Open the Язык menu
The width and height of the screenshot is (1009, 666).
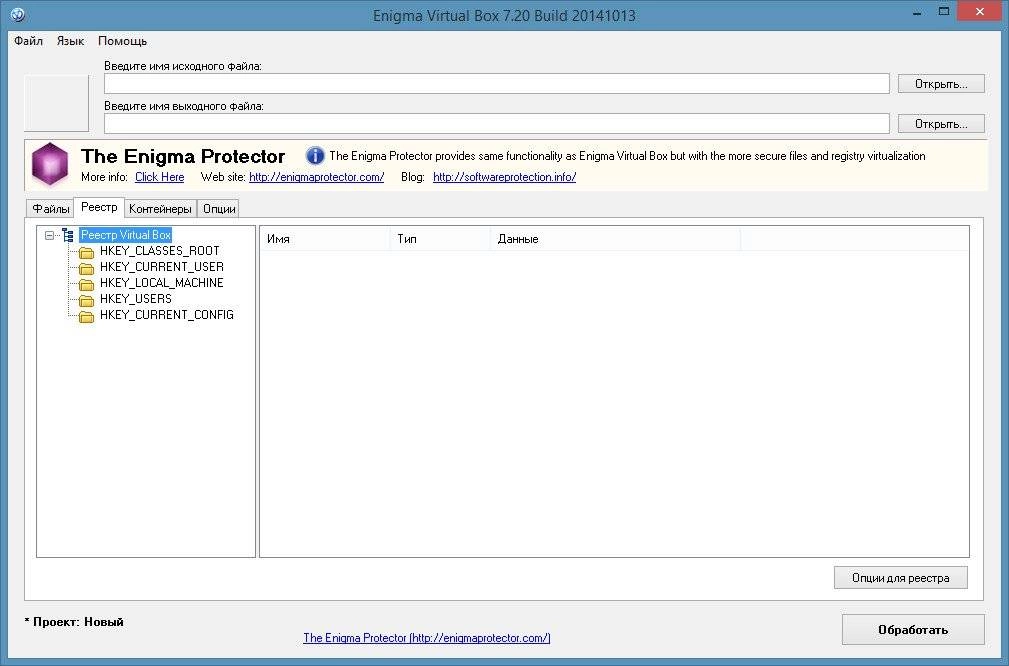(x=70, y=41)
